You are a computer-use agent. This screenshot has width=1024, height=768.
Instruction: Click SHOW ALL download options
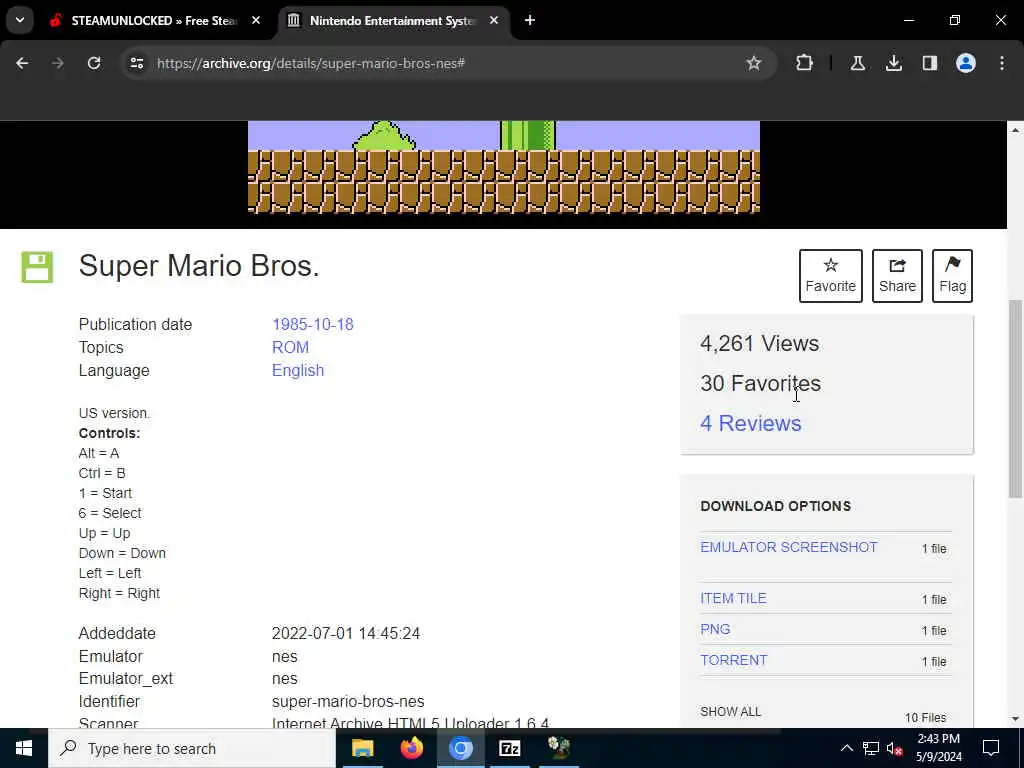pyautogui.click(x=731, y=712)
